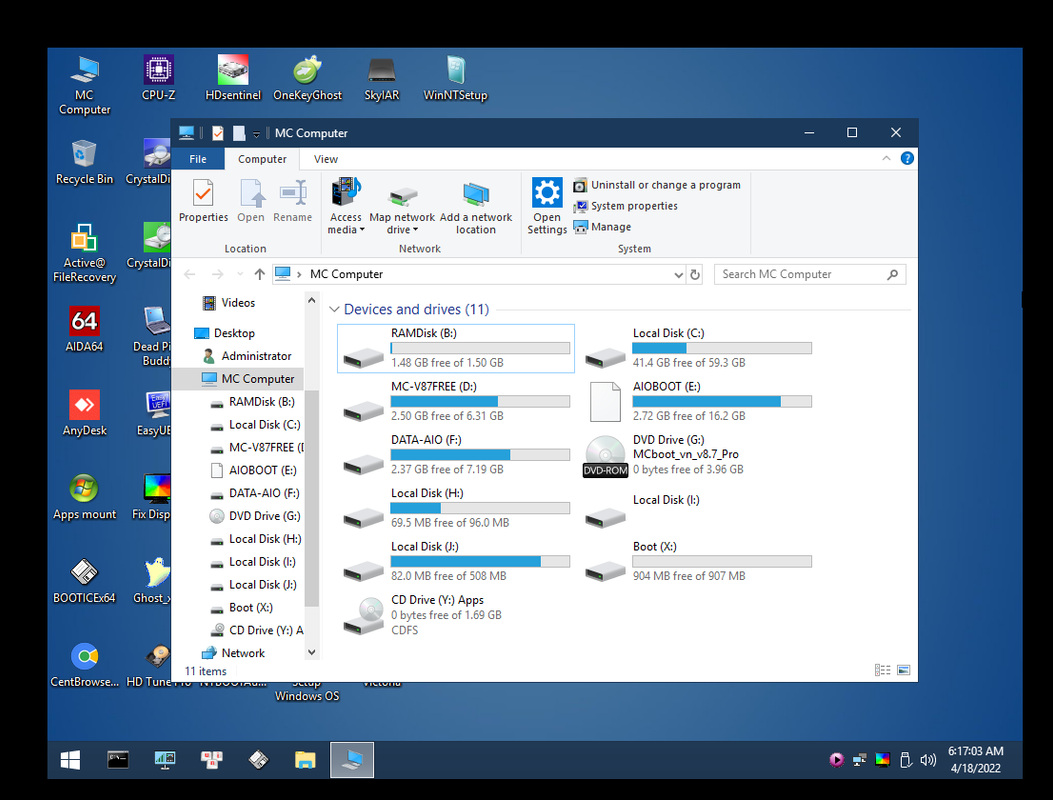Open the Access media dropdown

[346, 206]
